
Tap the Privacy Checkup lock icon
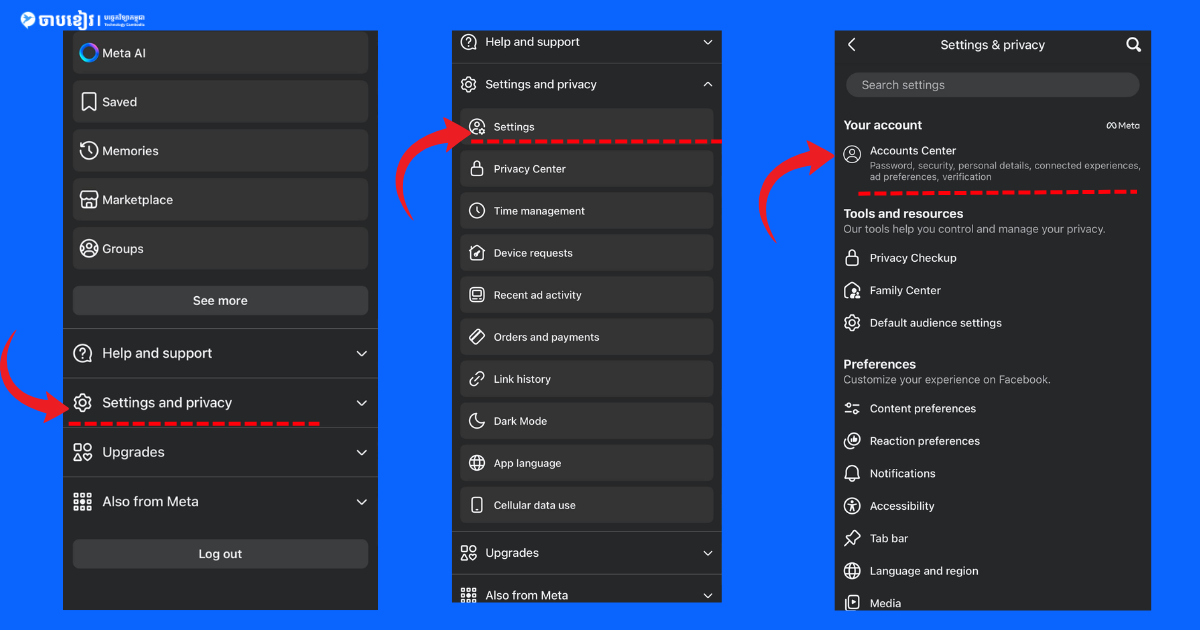coord(852,258)
